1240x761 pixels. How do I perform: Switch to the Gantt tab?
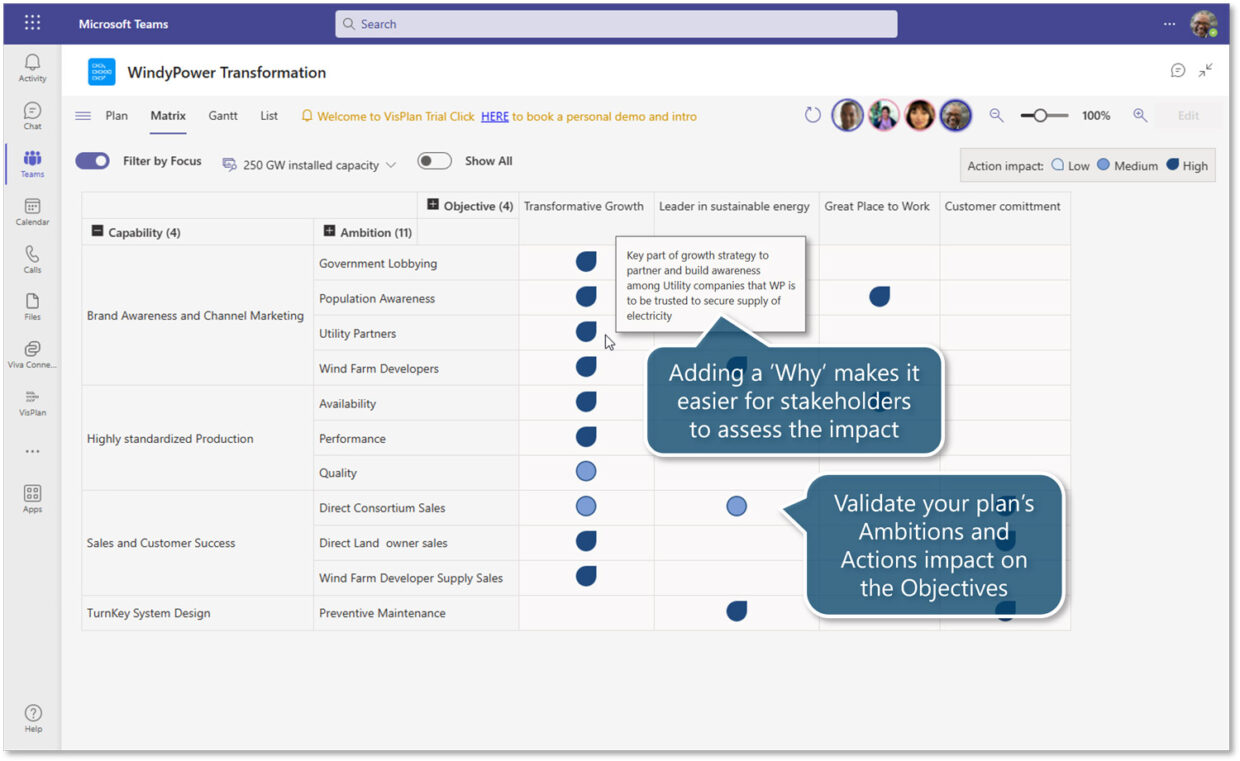[x=222, y=115]
